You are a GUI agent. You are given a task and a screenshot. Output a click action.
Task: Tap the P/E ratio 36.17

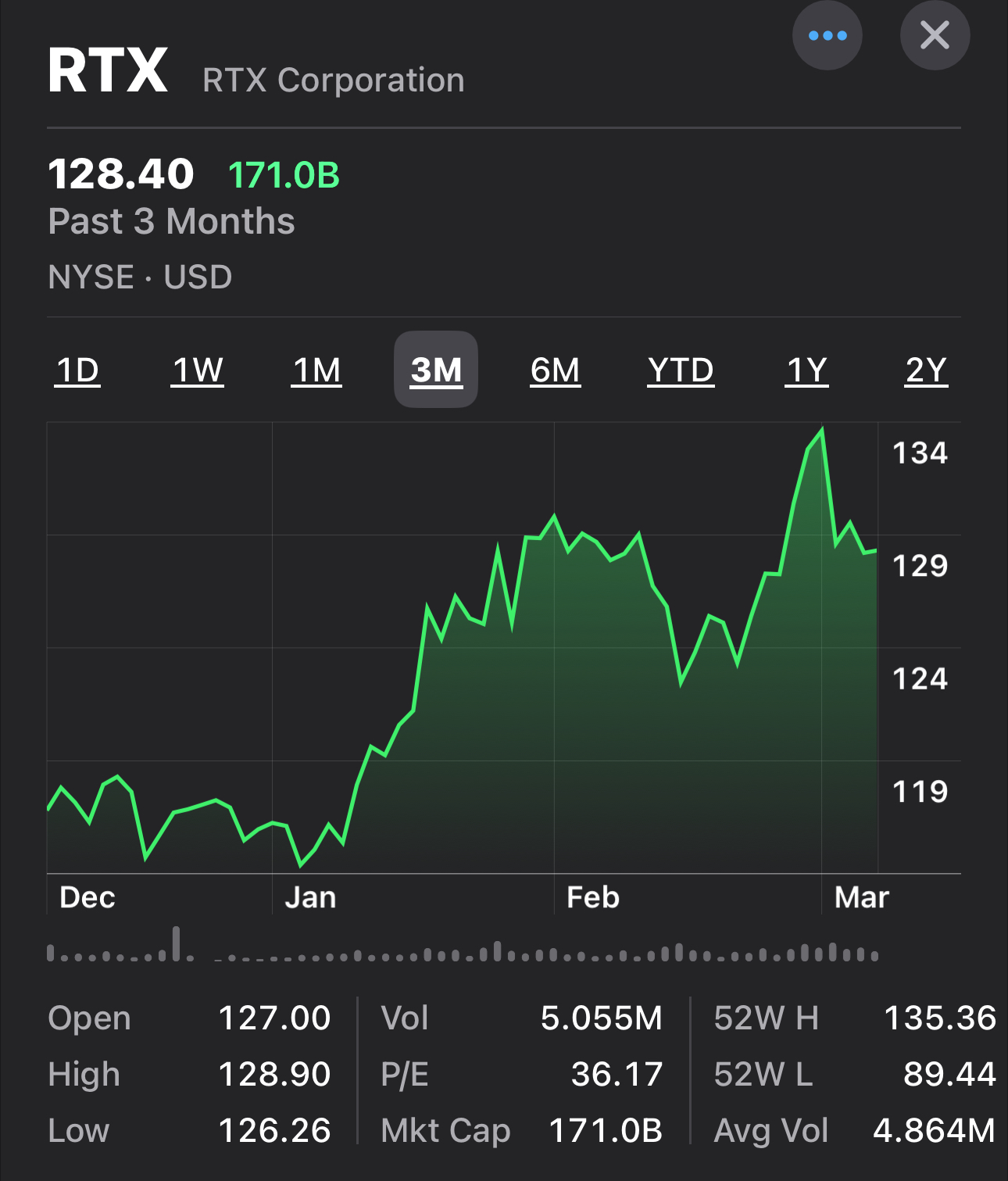(x=617, y=1074)
